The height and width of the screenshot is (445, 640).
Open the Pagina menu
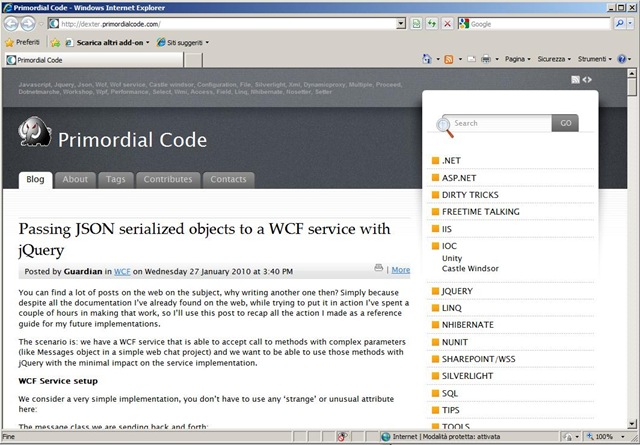[518, 59]
